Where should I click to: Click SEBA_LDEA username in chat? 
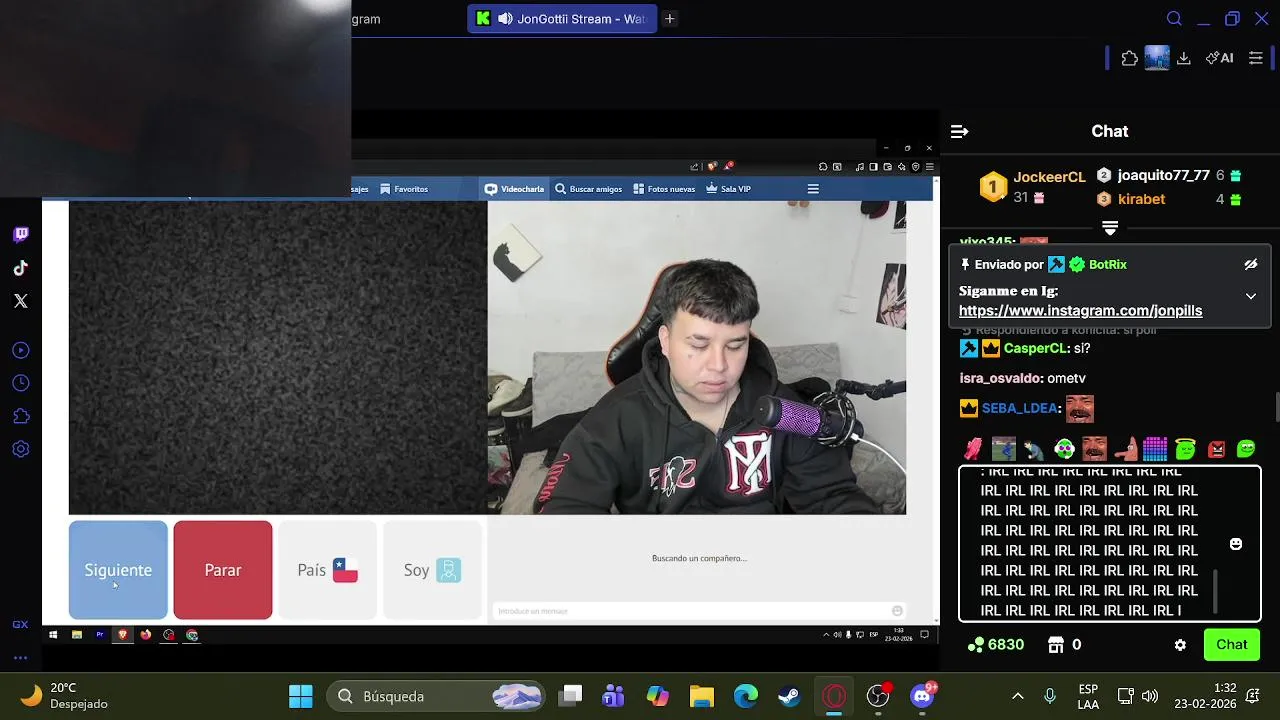pyautogui.click(x=1019, y=408)
